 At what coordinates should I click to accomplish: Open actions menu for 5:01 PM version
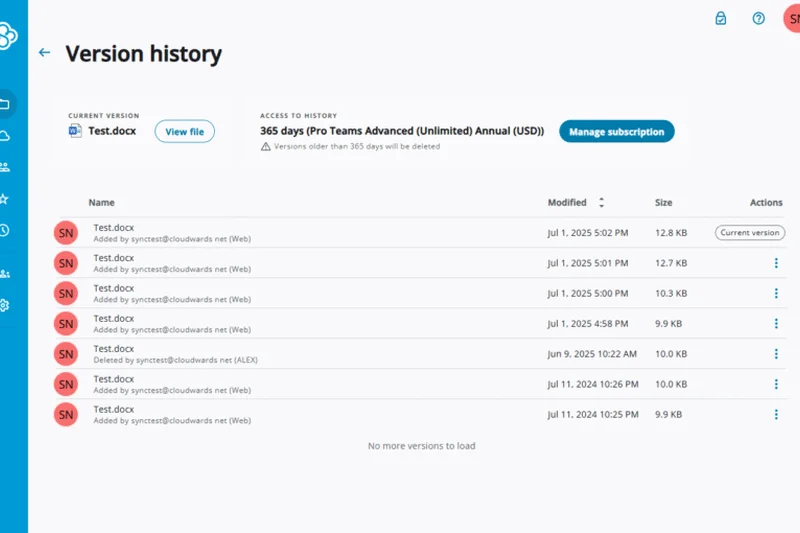[776, 263]
